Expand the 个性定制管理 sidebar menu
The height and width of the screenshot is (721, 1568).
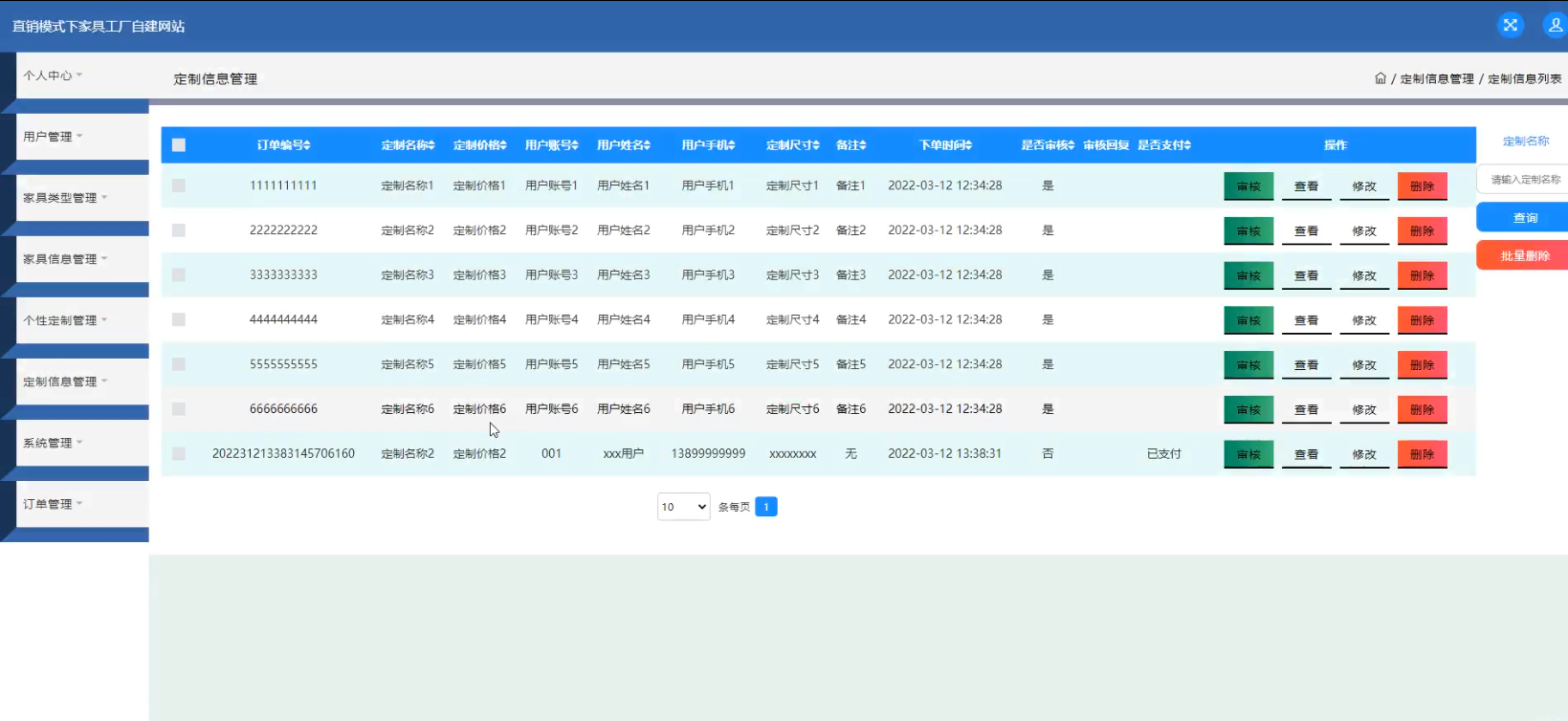point(82,320)
